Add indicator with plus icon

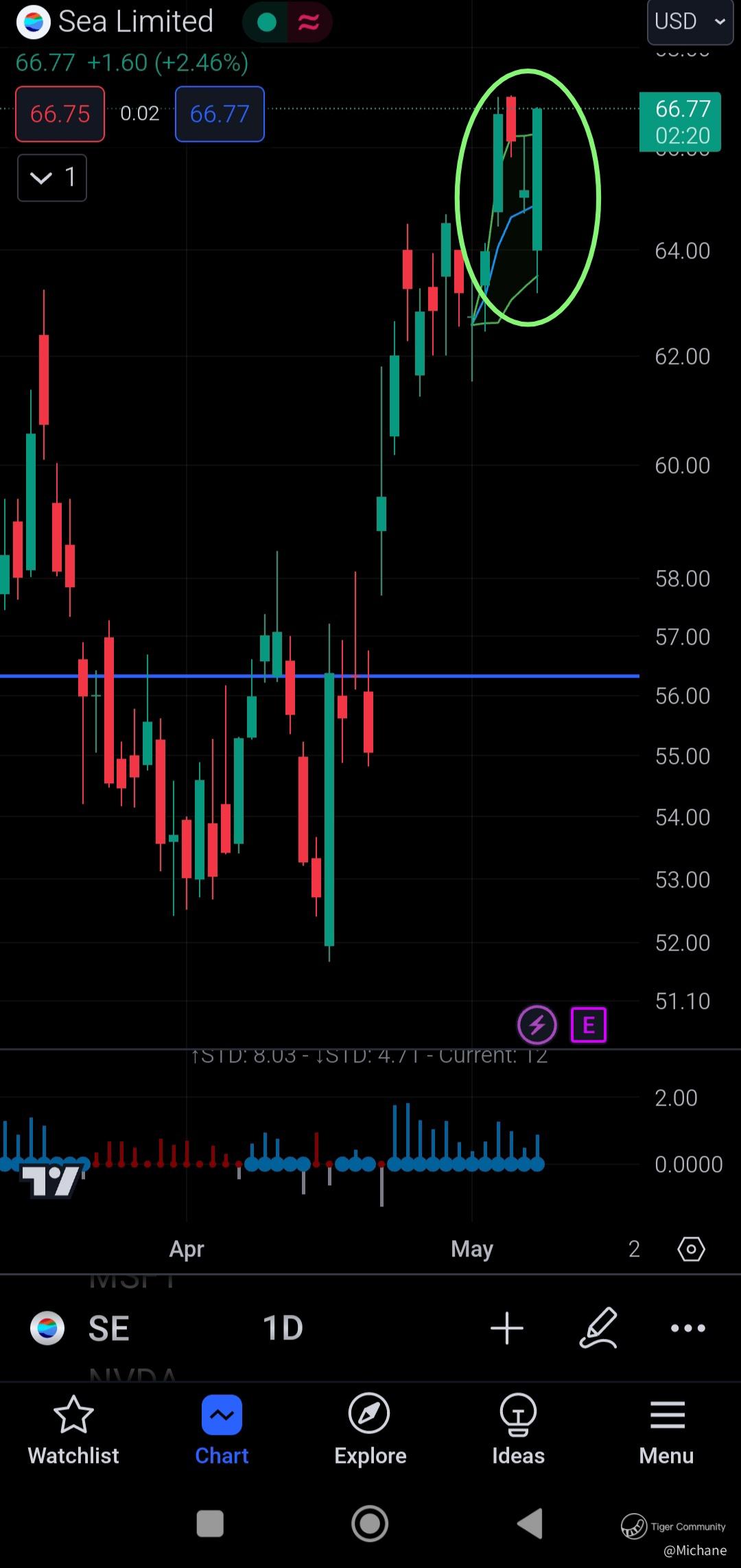point(507,1328)
